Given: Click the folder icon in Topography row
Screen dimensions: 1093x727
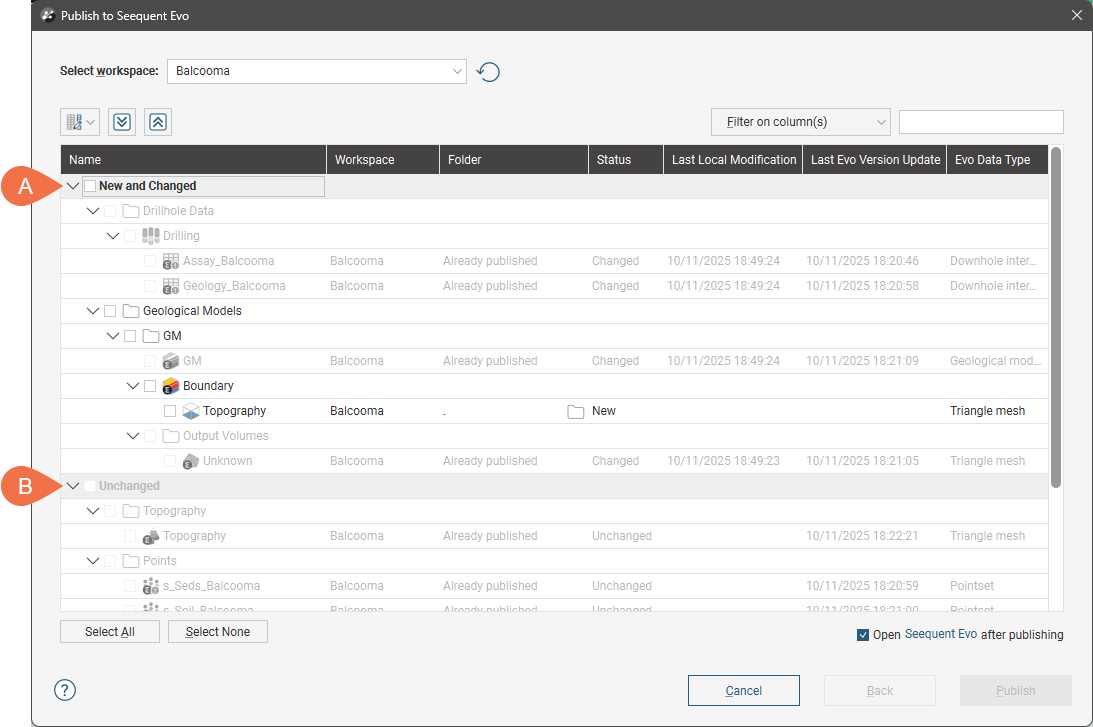Looking at the screenshot, I should pos(575,411).
